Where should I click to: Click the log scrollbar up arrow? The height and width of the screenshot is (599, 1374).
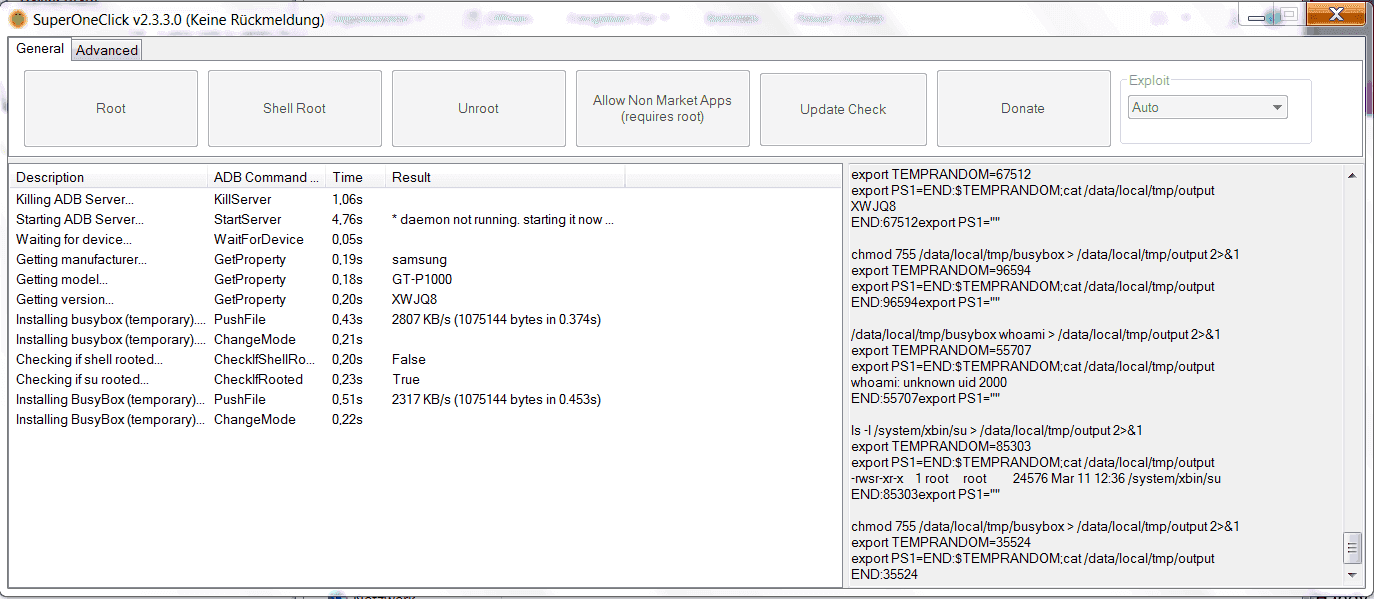tap(1352, 175)
